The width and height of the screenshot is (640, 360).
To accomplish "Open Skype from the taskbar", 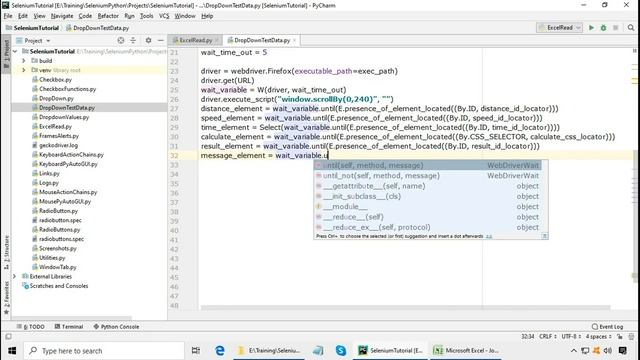I will [340, 351].
